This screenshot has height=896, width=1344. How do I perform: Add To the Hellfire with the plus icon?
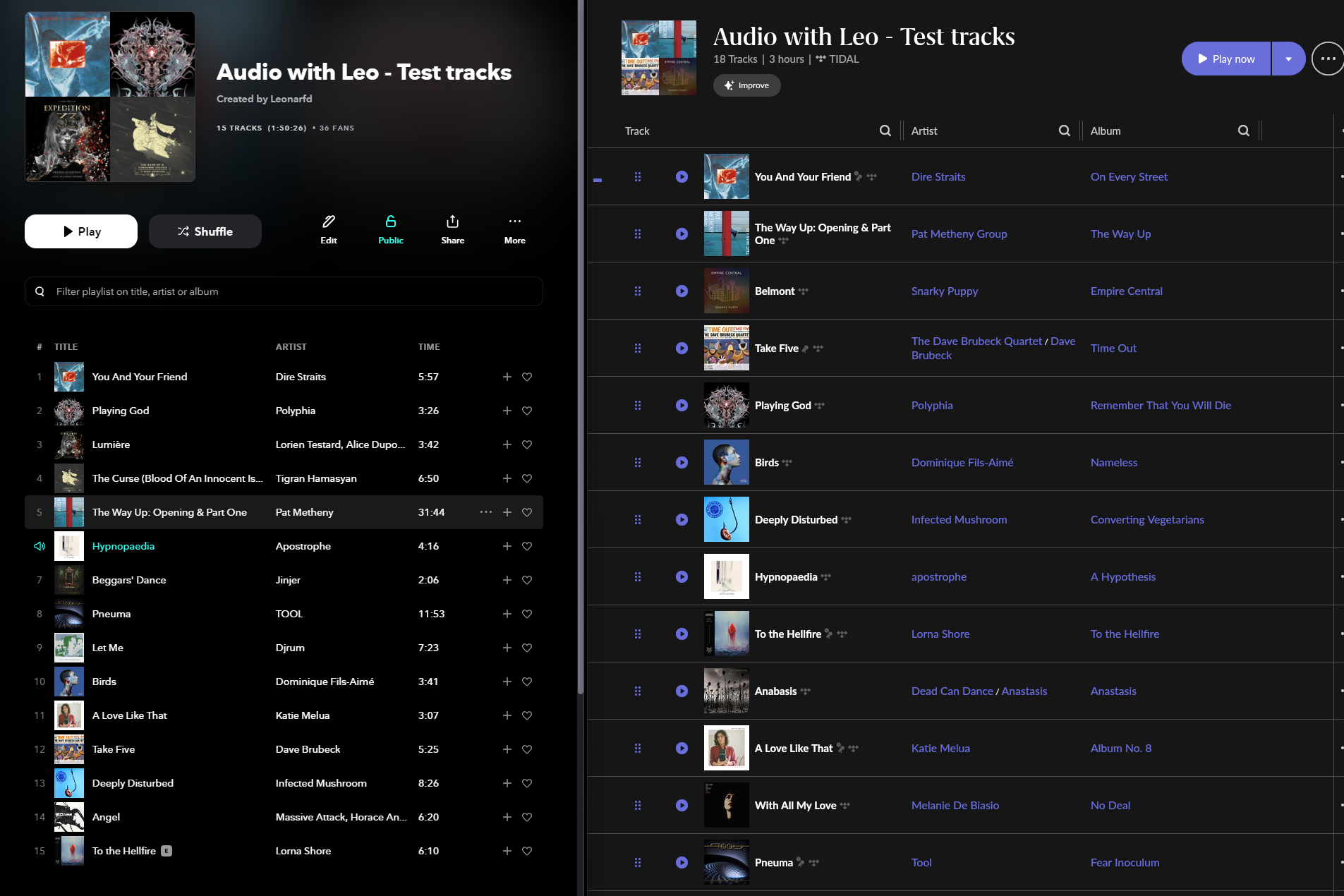507,851
